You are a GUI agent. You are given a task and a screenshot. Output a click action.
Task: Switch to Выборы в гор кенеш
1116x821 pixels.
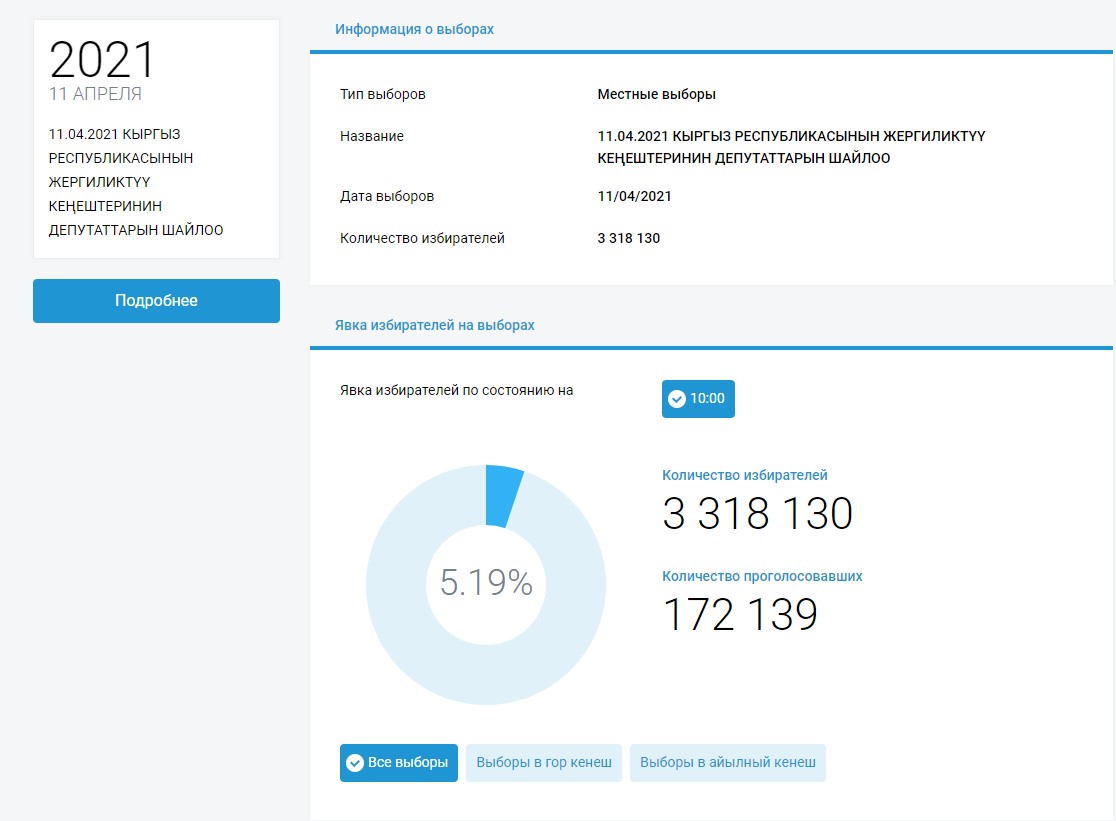pyautogui.click(x=543, y=763)
